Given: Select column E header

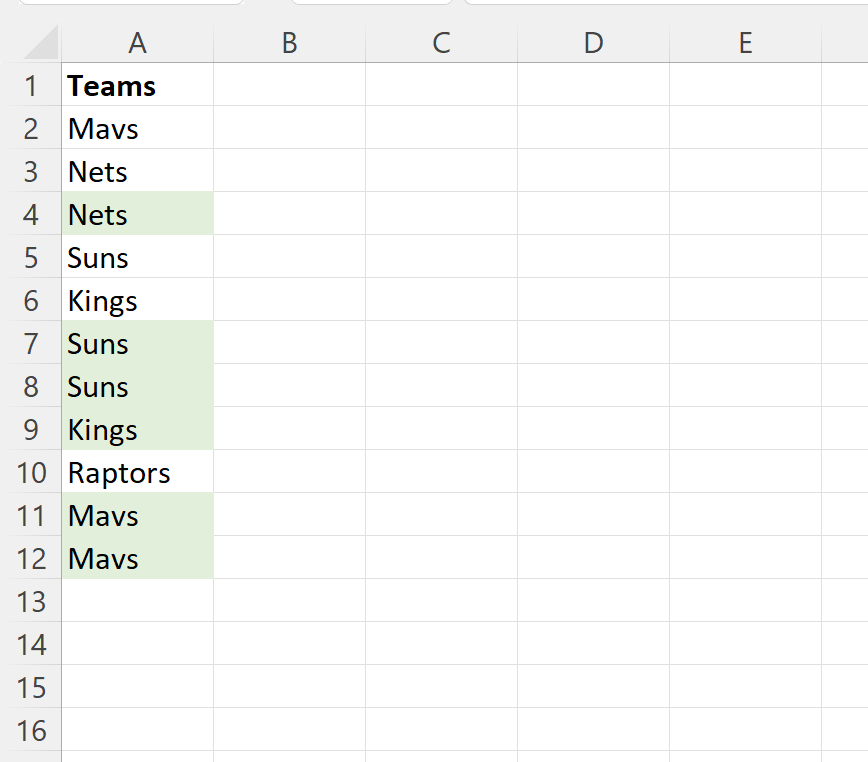Looking at the screenshot, I should [746, 43].
